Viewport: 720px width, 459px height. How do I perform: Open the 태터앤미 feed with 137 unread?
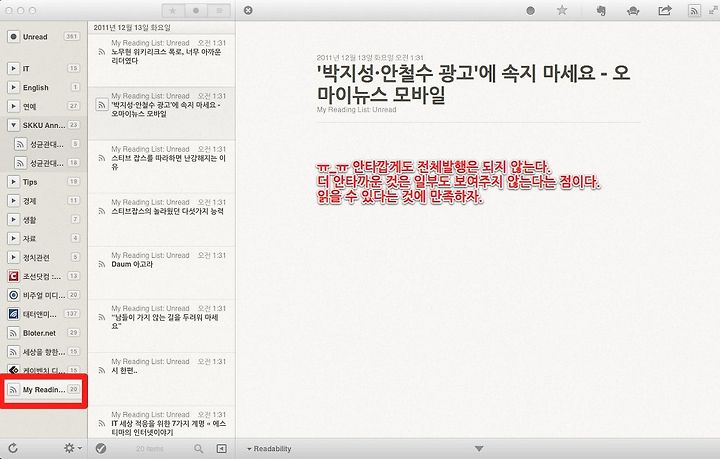43,314
